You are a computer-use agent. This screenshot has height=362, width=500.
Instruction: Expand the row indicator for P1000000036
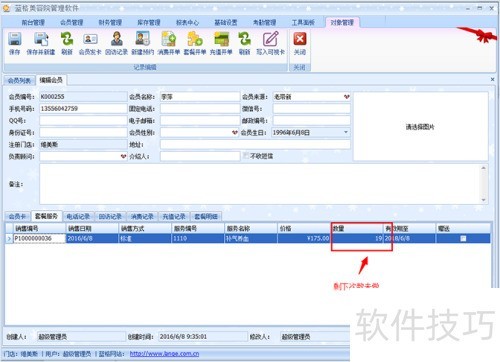click(x=9, y=238)
